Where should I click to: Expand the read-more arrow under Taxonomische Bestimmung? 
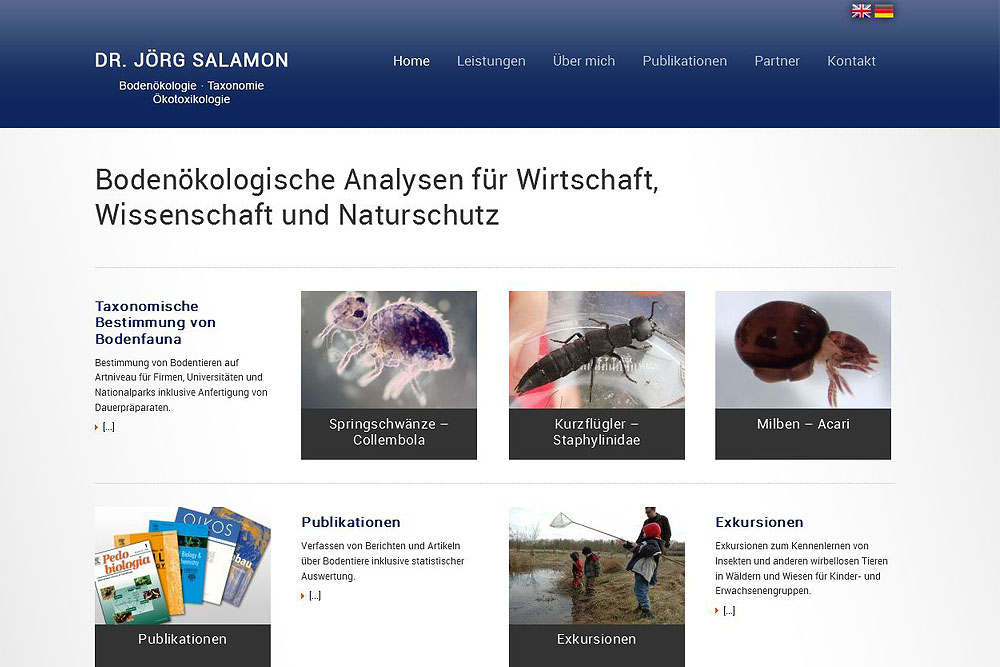pos(105,427)
